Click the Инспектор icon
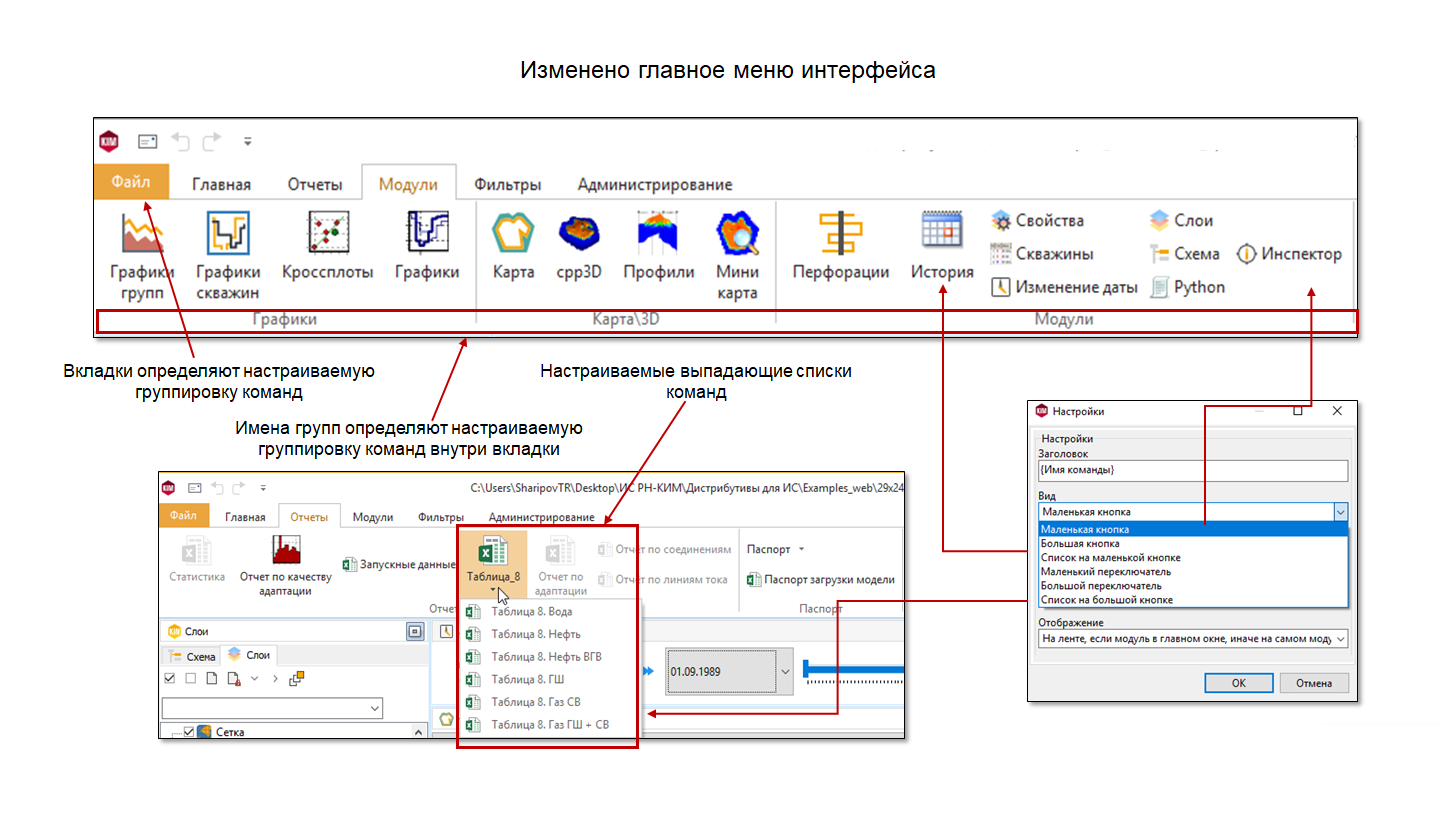 [1246, 254]
